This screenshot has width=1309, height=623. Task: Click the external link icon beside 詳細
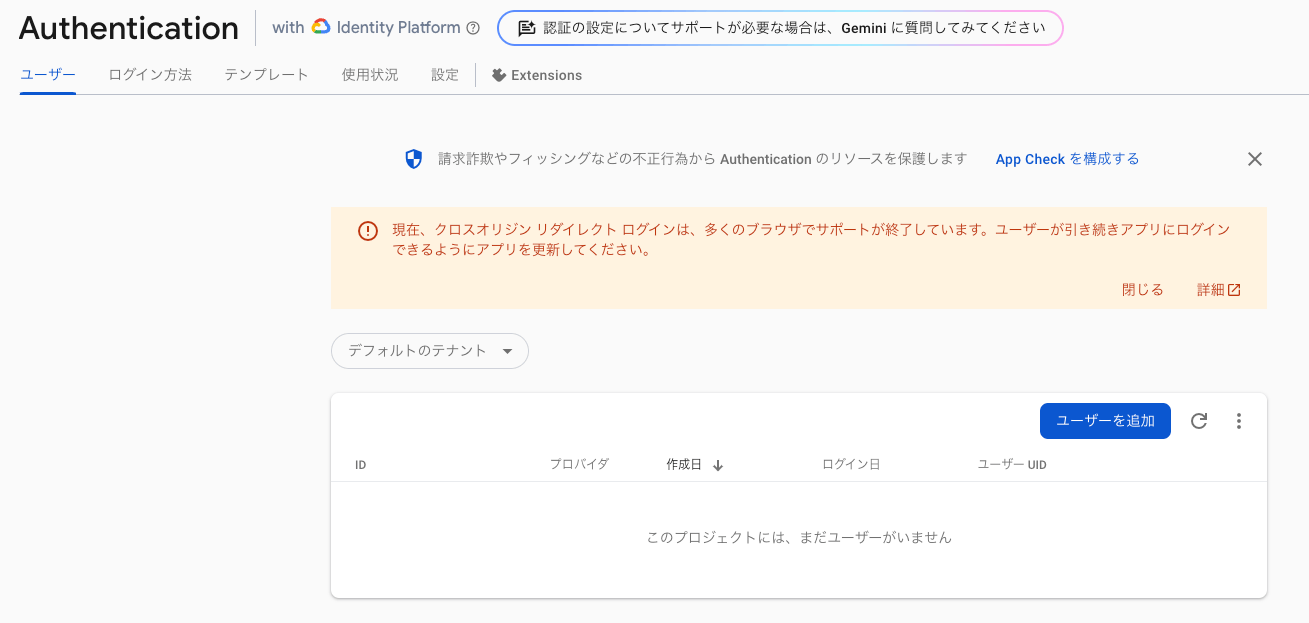click(x=1234, y=290)
